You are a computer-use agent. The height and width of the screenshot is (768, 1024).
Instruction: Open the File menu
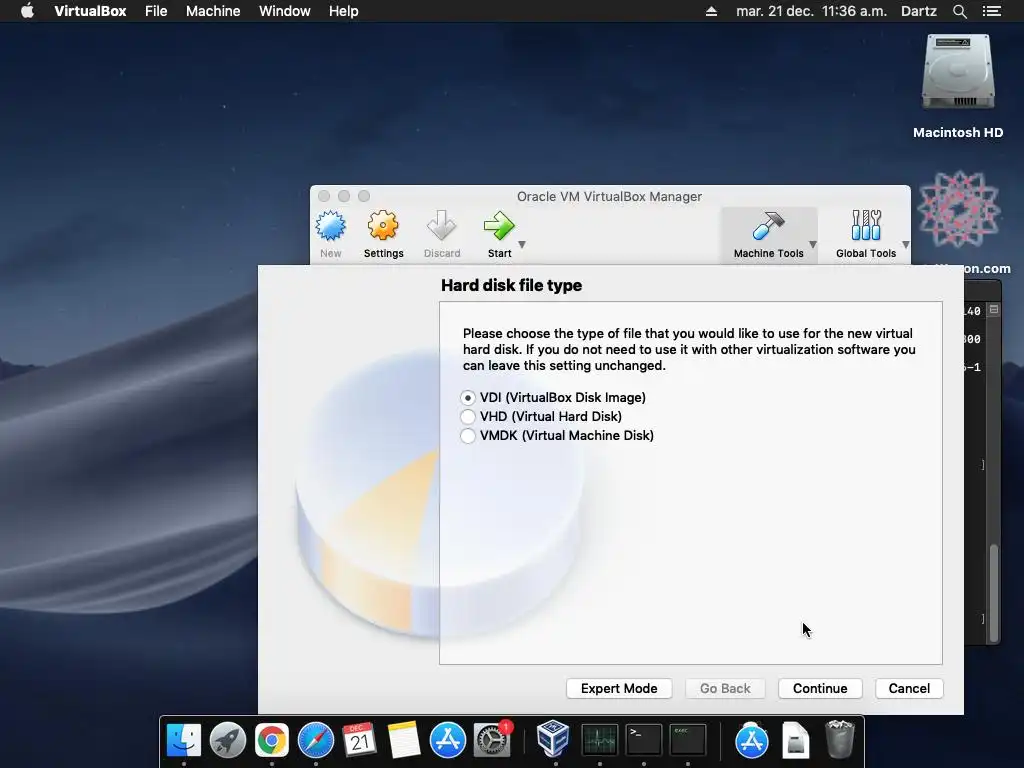point(156,11)
